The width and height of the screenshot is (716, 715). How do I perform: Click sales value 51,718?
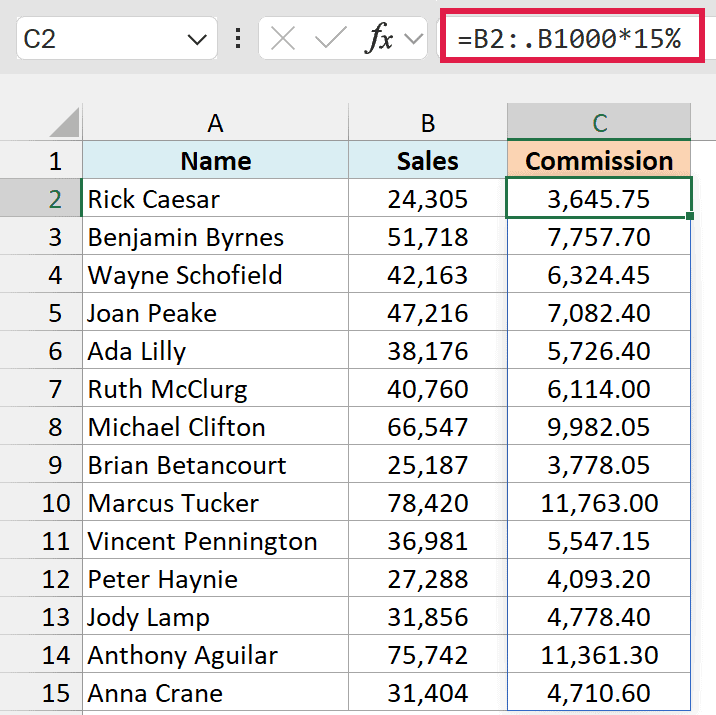tap(428, 236)
